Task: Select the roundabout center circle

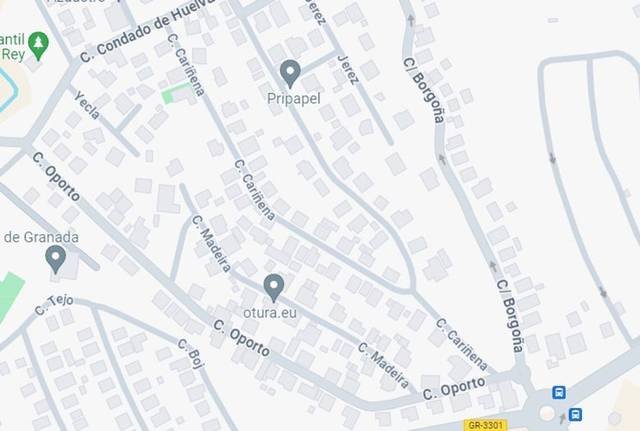Action: coord(547,413)
